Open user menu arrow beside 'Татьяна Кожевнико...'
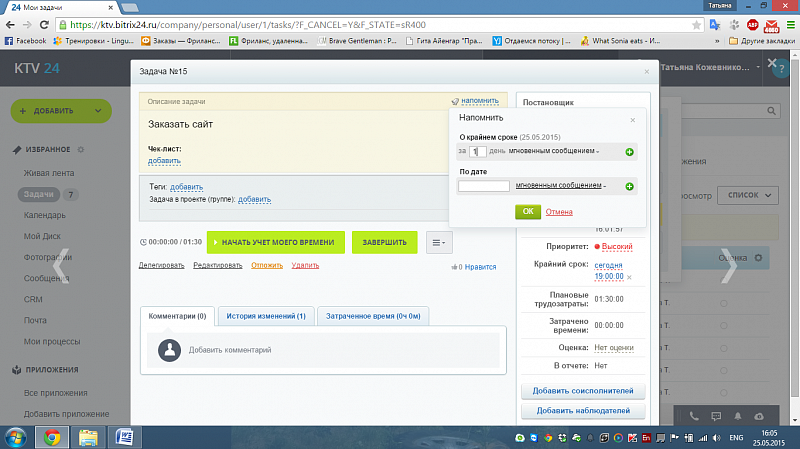This screenshot has height=449, width=800. click(758, 67)
